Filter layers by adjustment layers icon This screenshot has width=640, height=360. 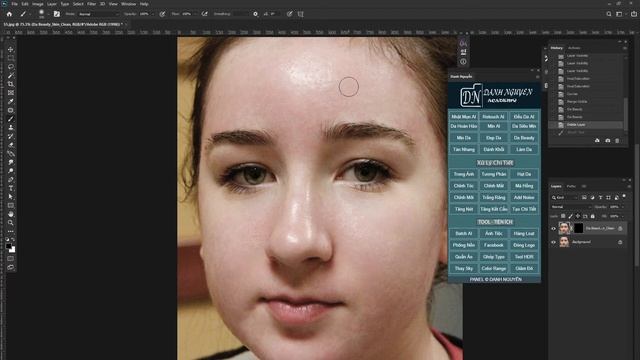[x=593, y=198]
